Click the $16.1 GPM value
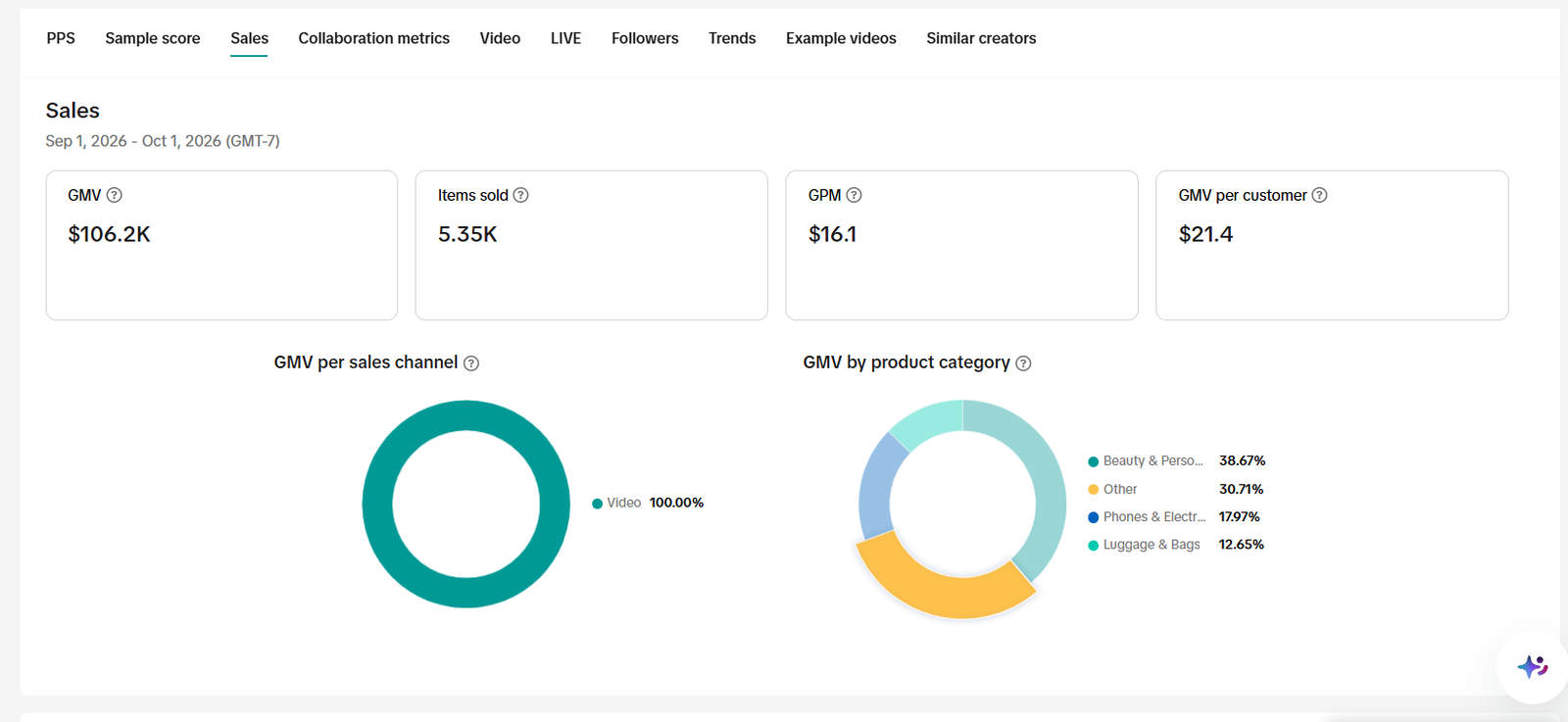The height and width of the screenshot is (722, 1568). point(832,234)
